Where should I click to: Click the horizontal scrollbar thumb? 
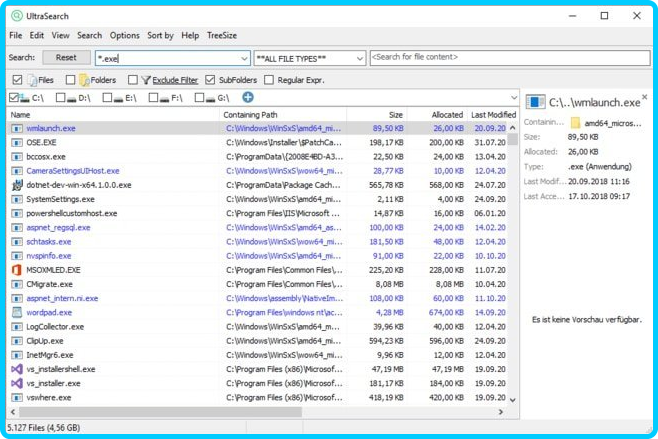[x=160, y=412]
